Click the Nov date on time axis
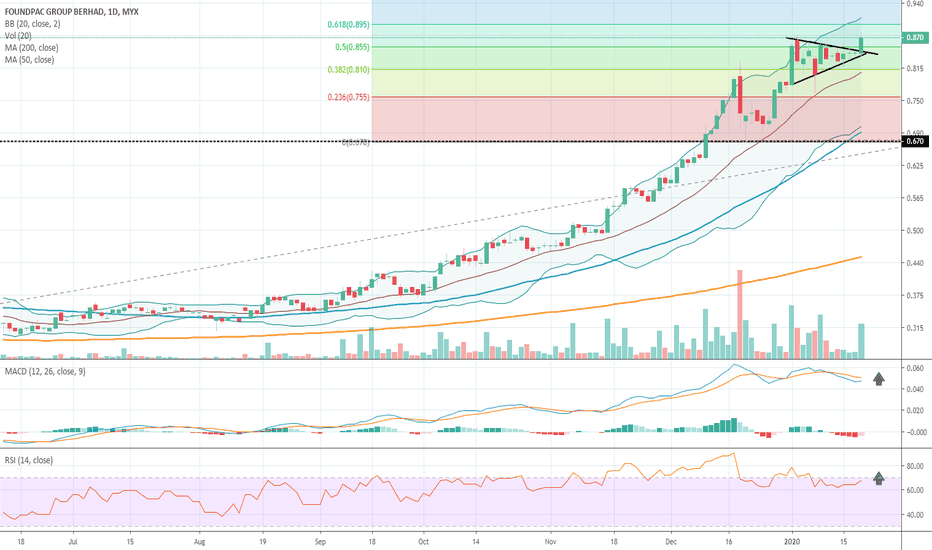 coord(550,542)
